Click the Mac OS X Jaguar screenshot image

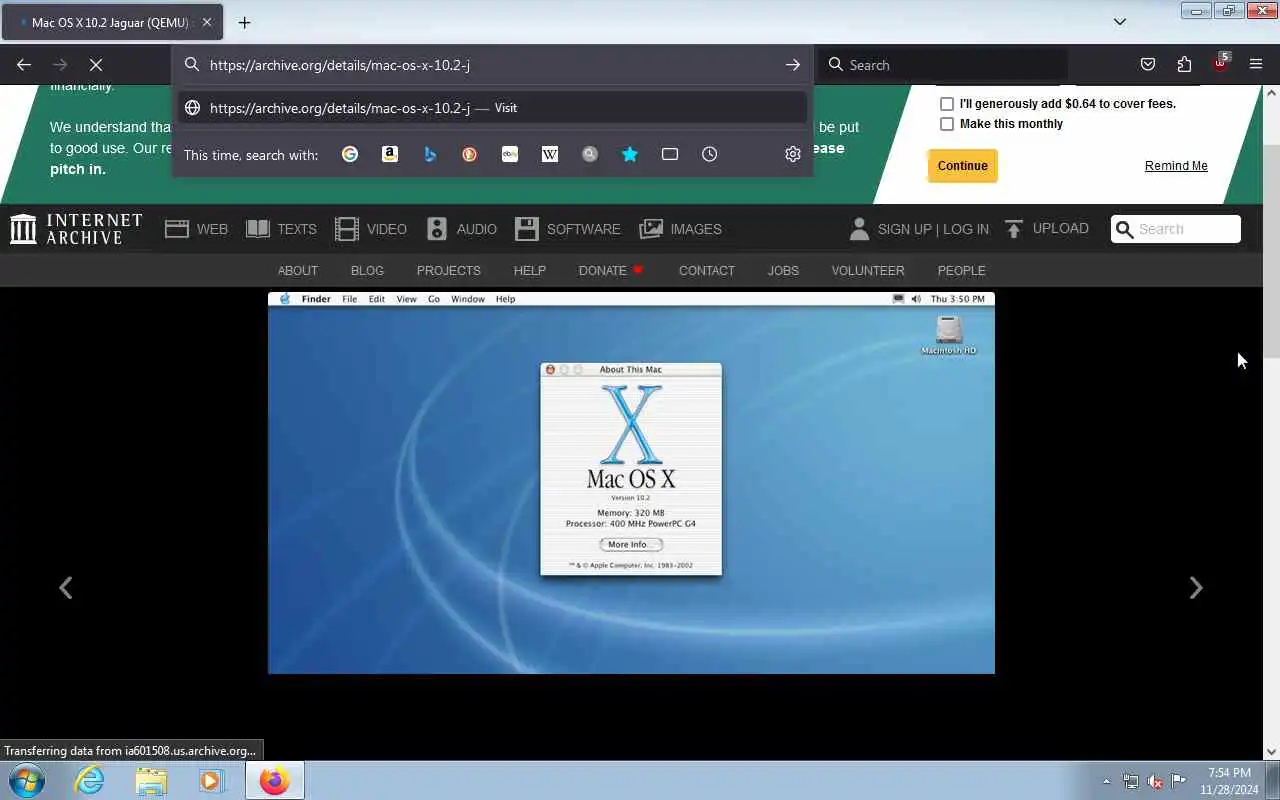(x=631, y=483)
